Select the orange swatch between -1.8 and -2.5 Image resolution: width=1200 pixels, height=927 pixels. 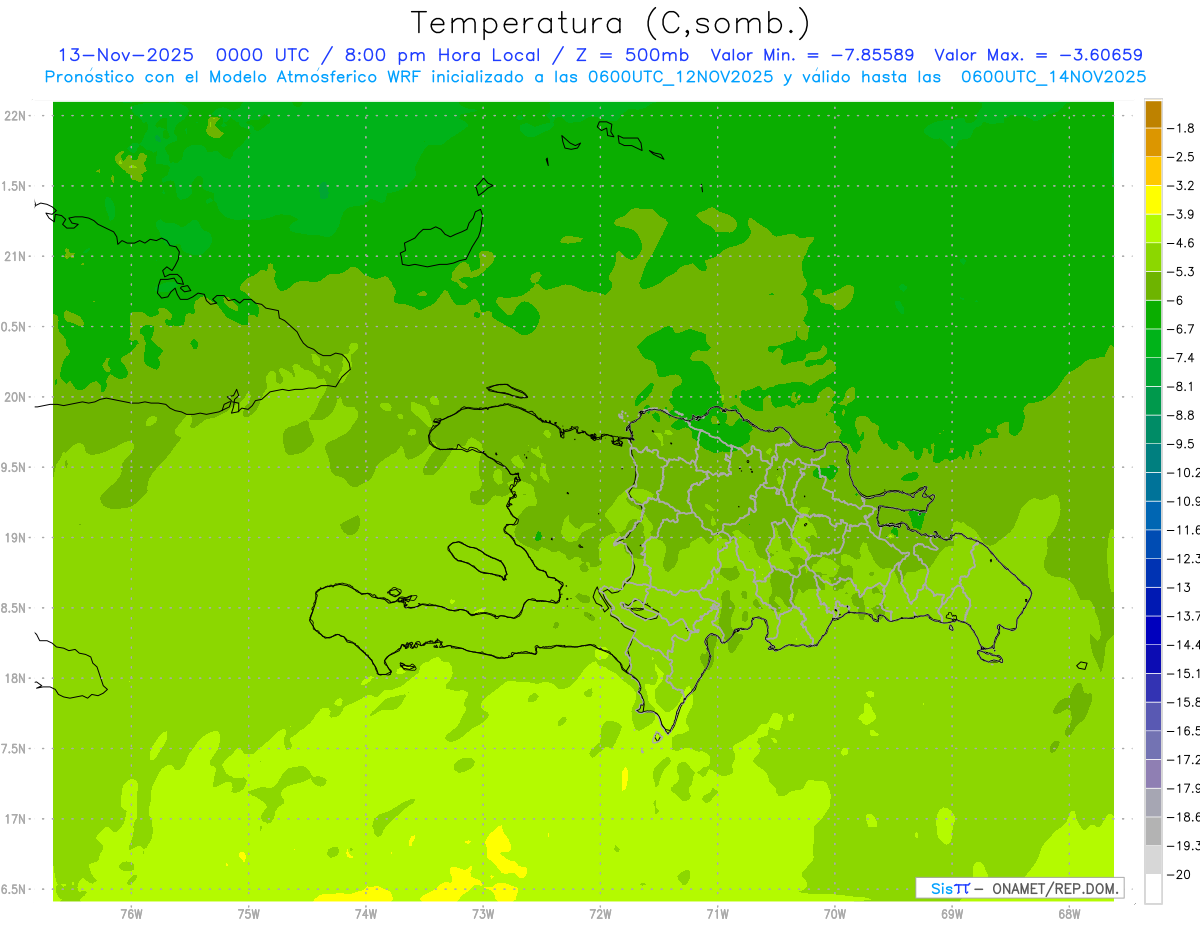coord(1153,143)
